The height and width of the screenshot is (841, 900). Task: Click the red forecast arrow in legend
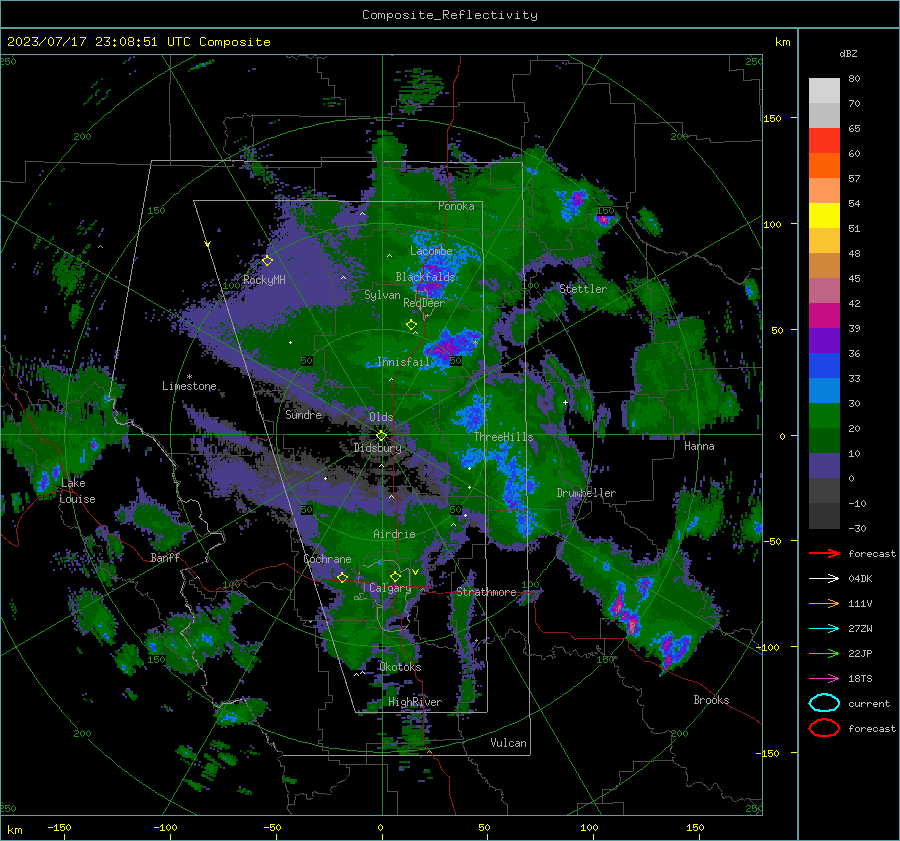pos(824,553)
